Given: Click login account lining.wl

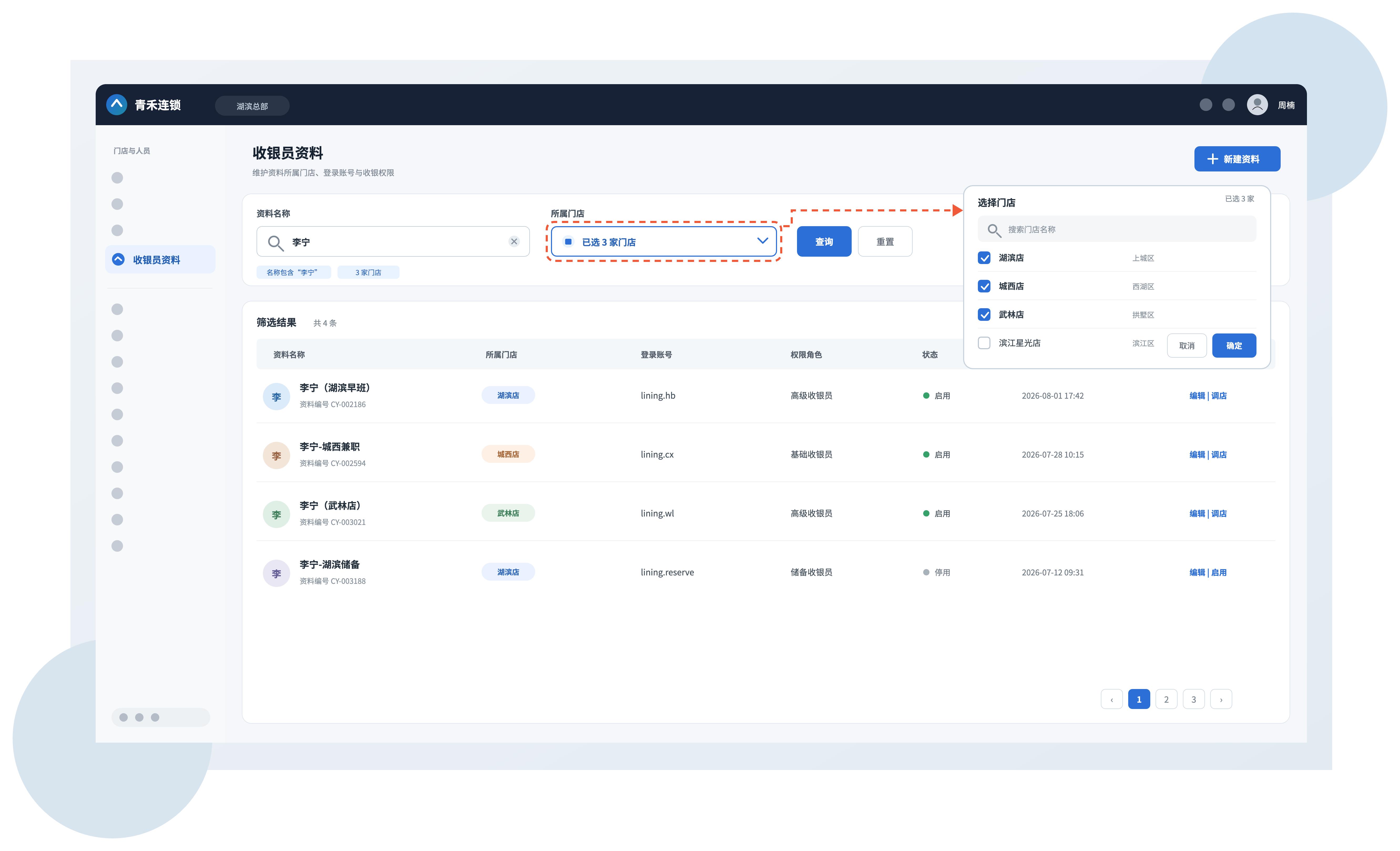Looking at the screenshot, I should click(657, 513).
